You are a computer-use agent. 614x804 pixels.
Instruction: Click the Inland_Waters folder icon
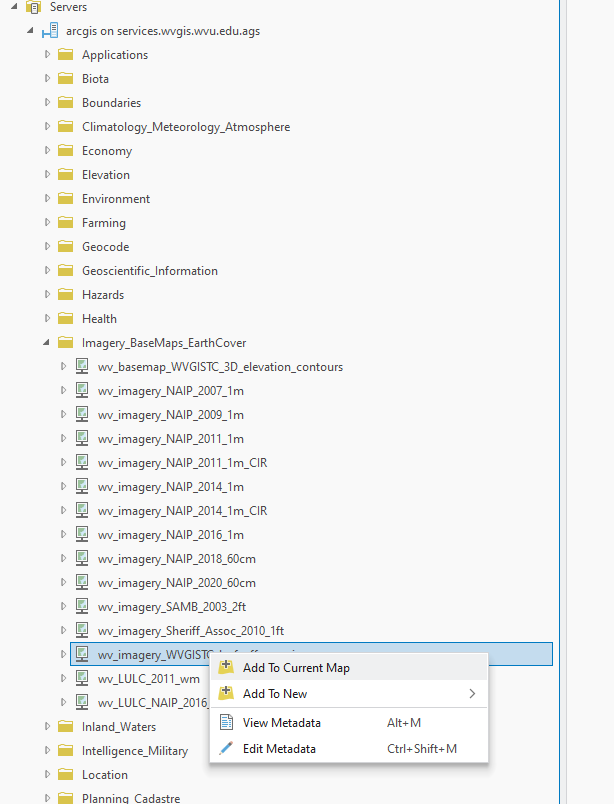click(66, 727)
